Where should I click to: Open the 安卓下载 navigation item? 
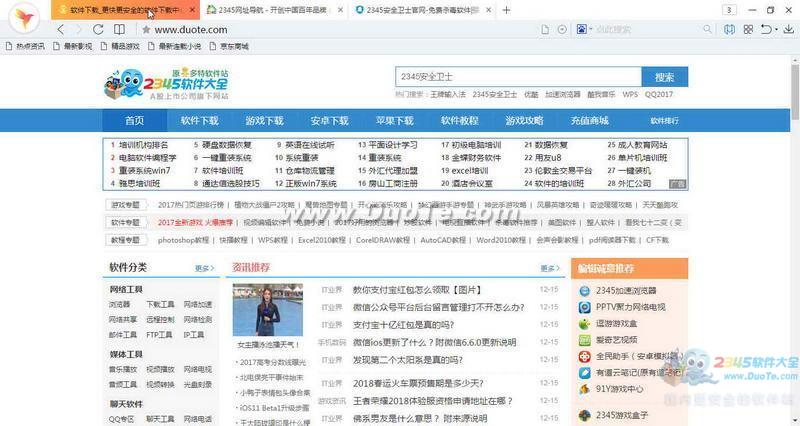(330, 120)
